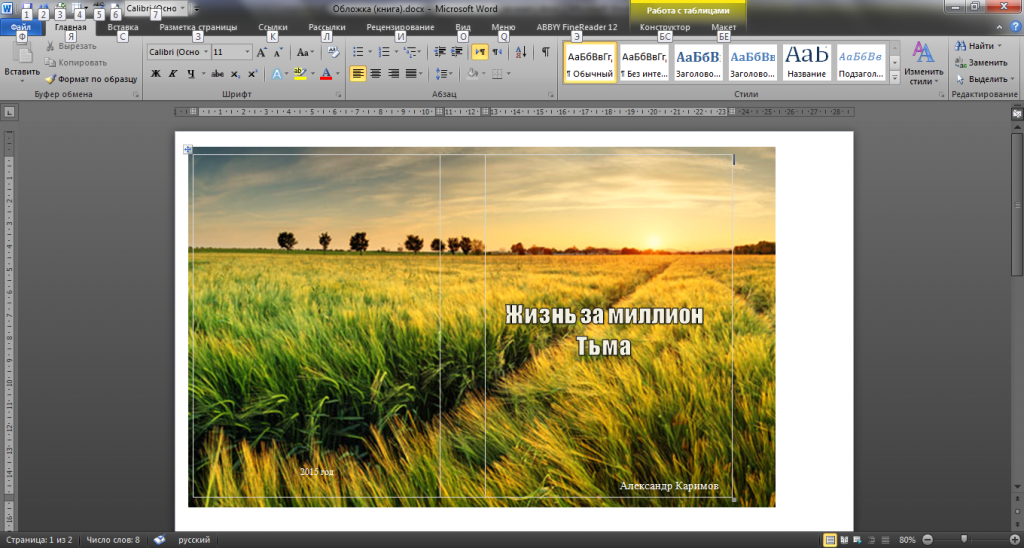This screenshot has width=1024, height=548.
Task: Click the sort (A-Z) icon
Action: point(518,52)
